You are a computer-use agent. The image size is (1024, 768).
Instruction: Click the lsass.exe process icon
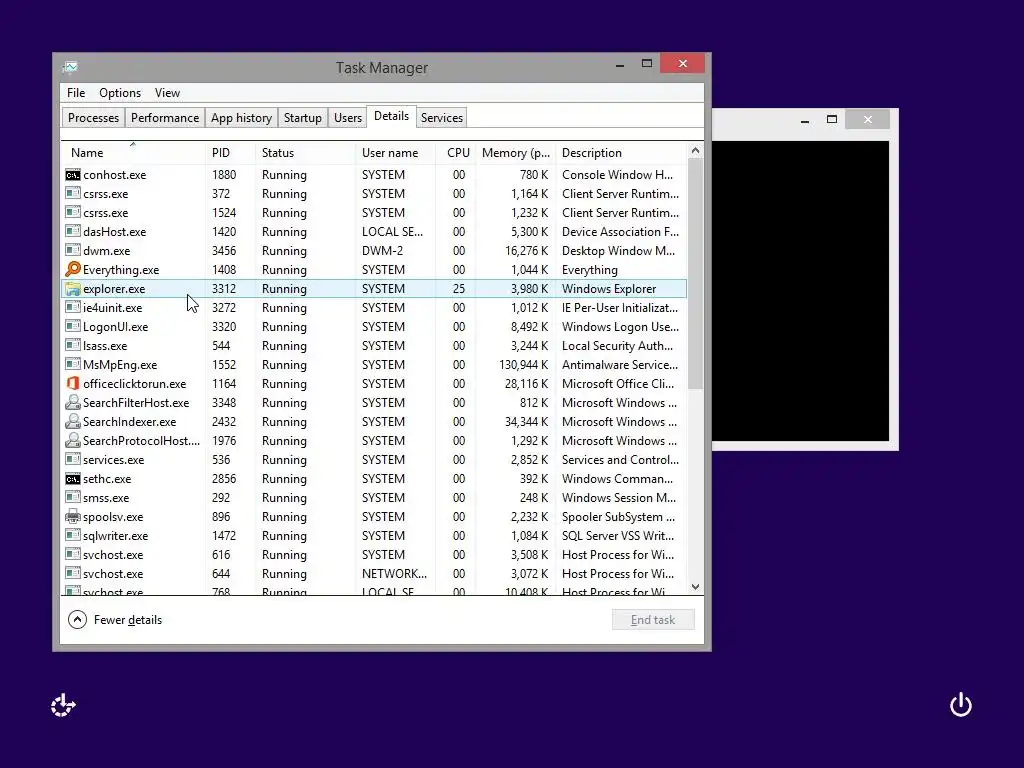(x=72, y=345)
